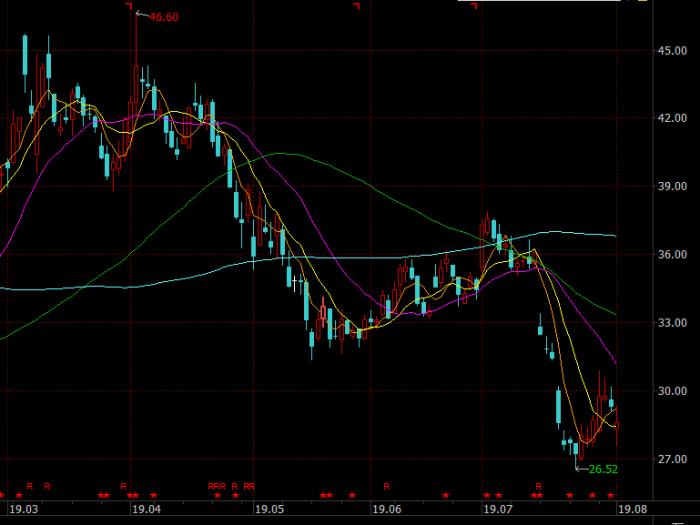
Task: Select the 30.00 price axis label
Action: point(672,391)
